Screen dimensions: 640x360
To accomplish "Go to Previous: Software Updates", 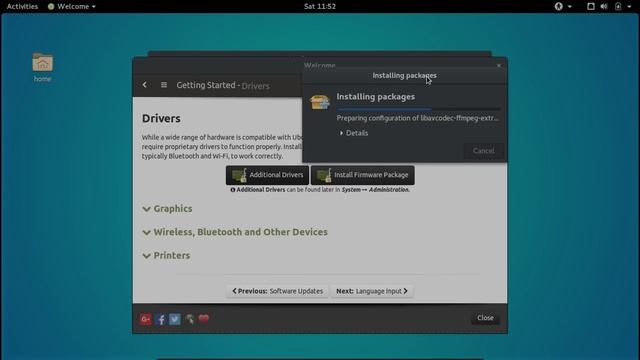I will pos(277,291).
